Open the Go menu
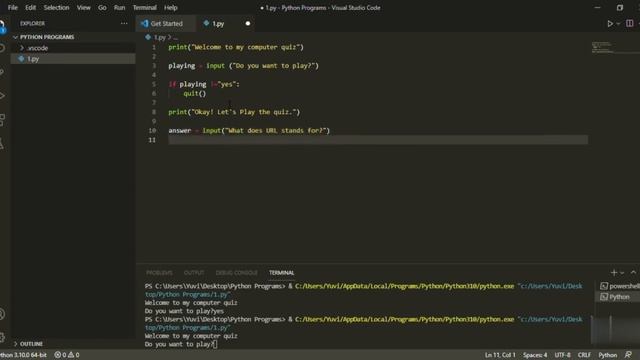 point(102,7)
